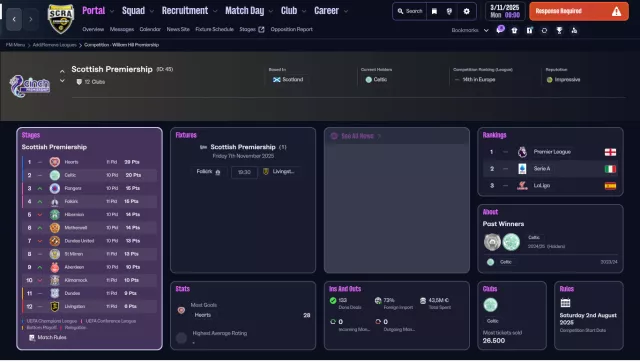Expand the Club menu chevron
This screenshot has height=362, width=640.
click(x=304, y=11)
